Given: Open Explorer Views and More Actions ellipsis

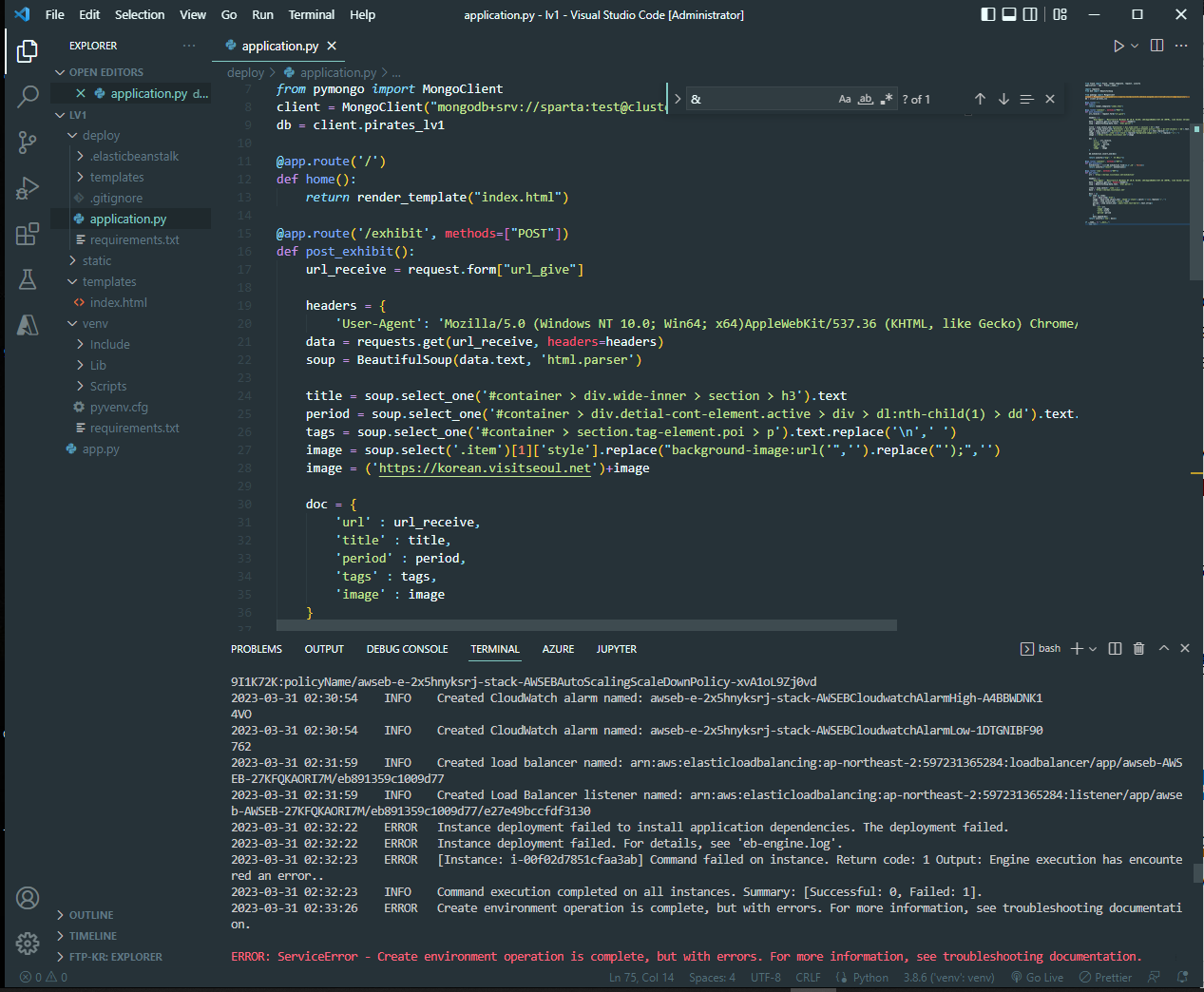Looking at the screenshot, I should (189, 46).
